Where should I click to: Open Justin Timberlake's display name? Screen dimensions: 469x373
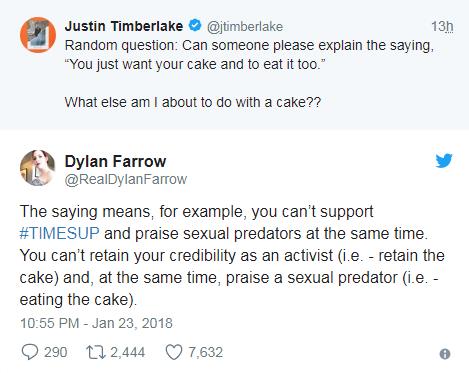pos(124,26)
